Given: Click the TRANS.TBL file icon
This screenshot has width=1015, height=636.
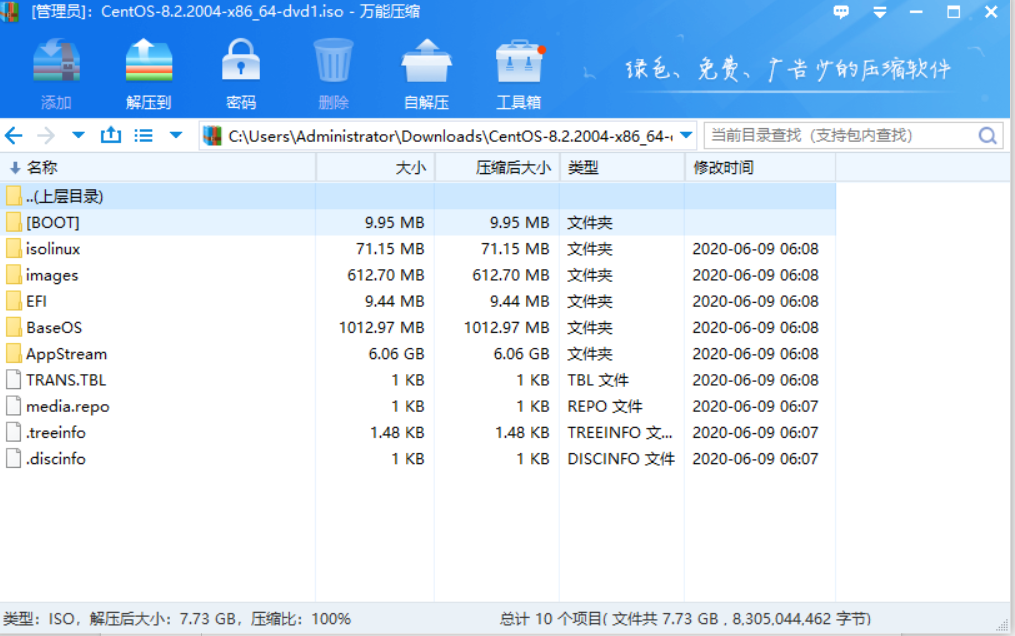Looking at the screenshot, I should 14,380.
